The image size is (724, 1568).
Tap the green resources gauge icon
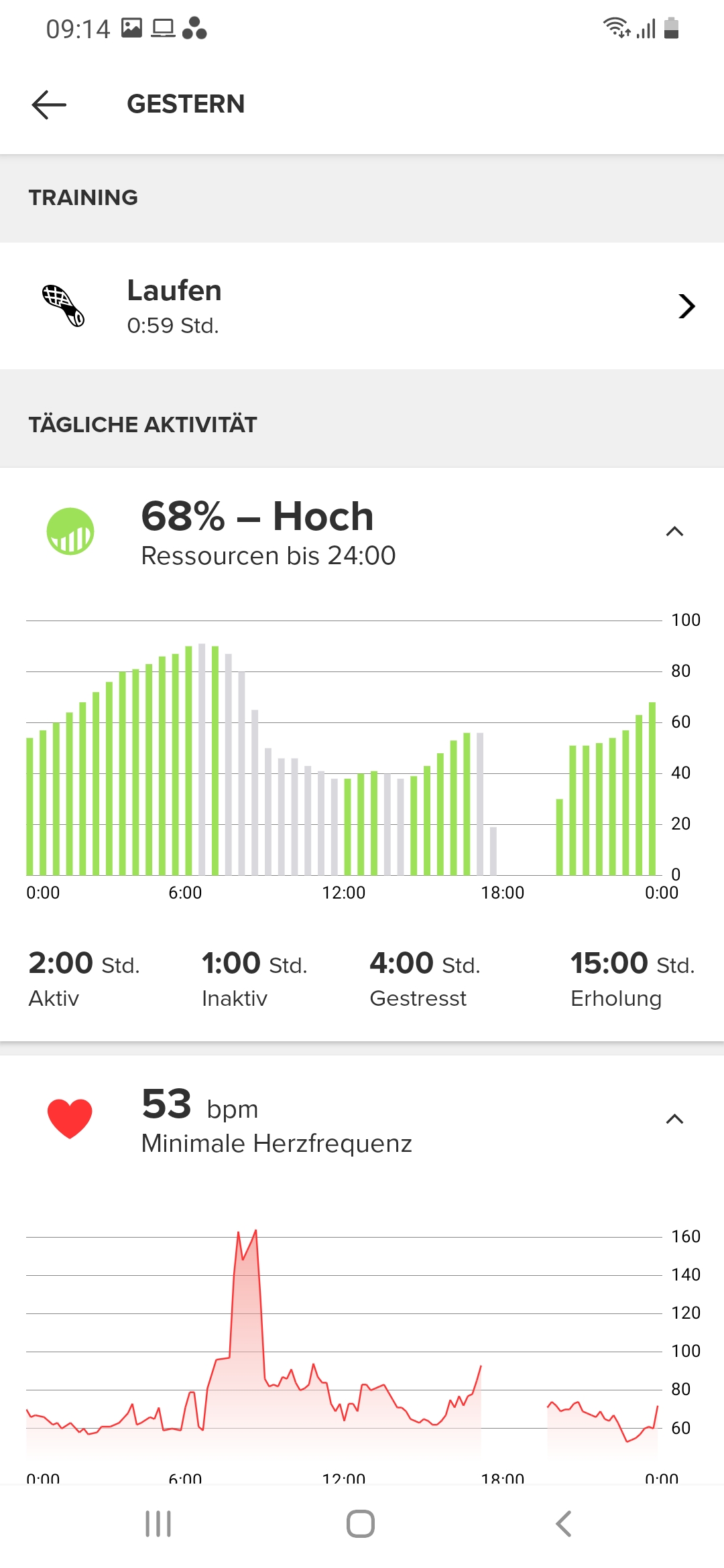[x=70, y=531]
